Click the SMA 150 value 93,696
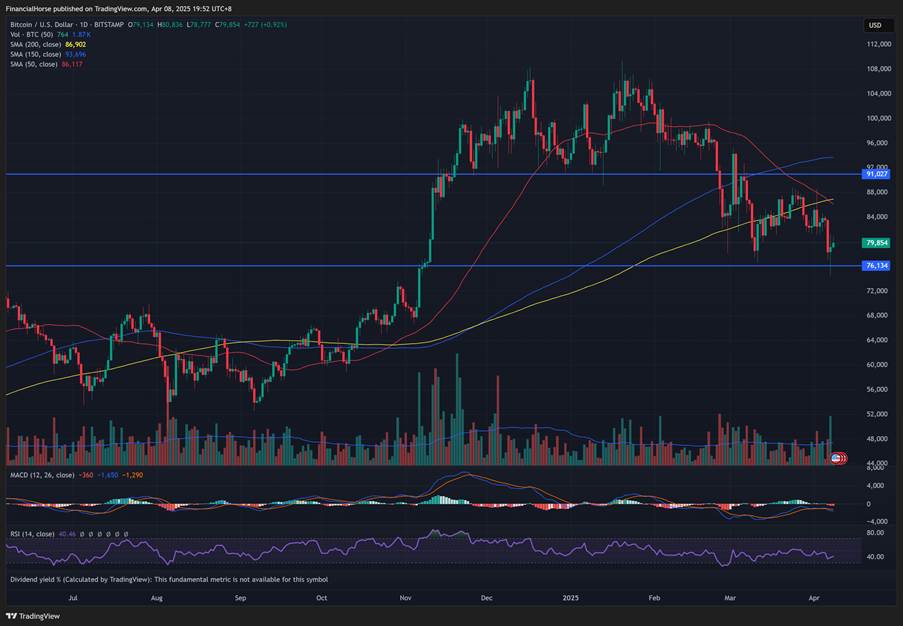Viewport: 903px width, 626px height. [76, 54]
